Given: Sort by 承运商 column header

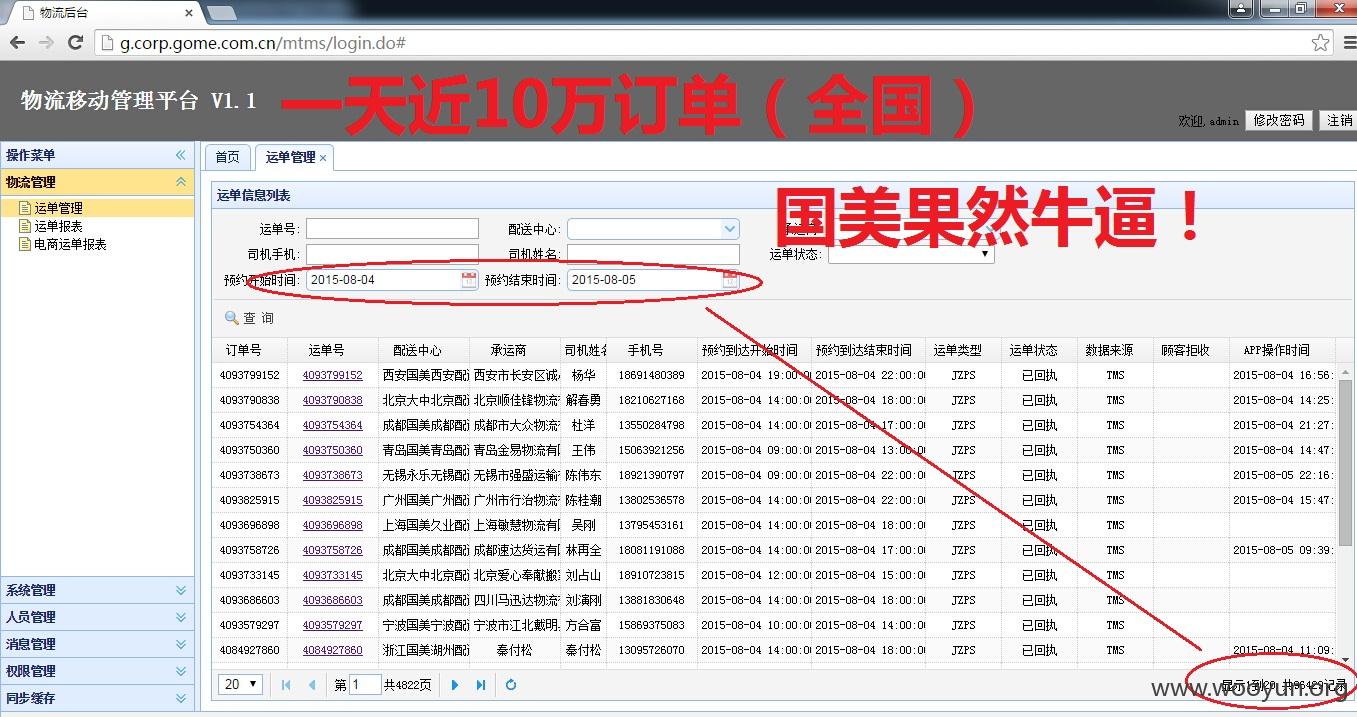Looking at the screenshot, I should [514, 350].
